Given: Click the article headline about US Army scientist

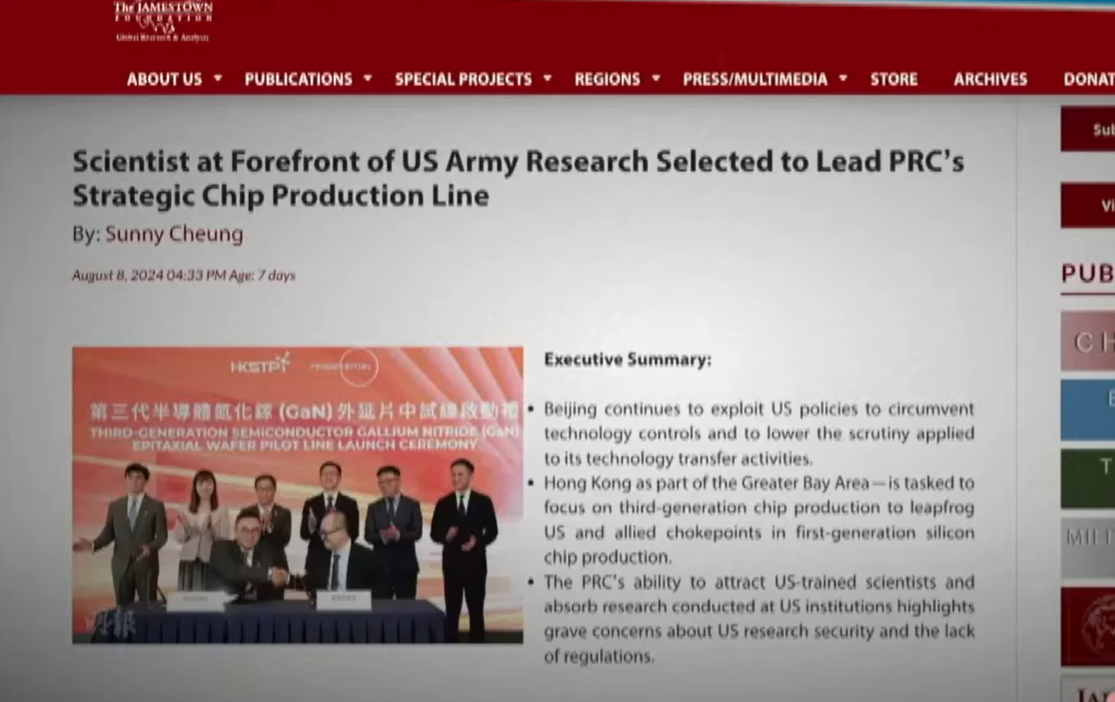Looking at the screenshot, I should (x=518, y=178).
